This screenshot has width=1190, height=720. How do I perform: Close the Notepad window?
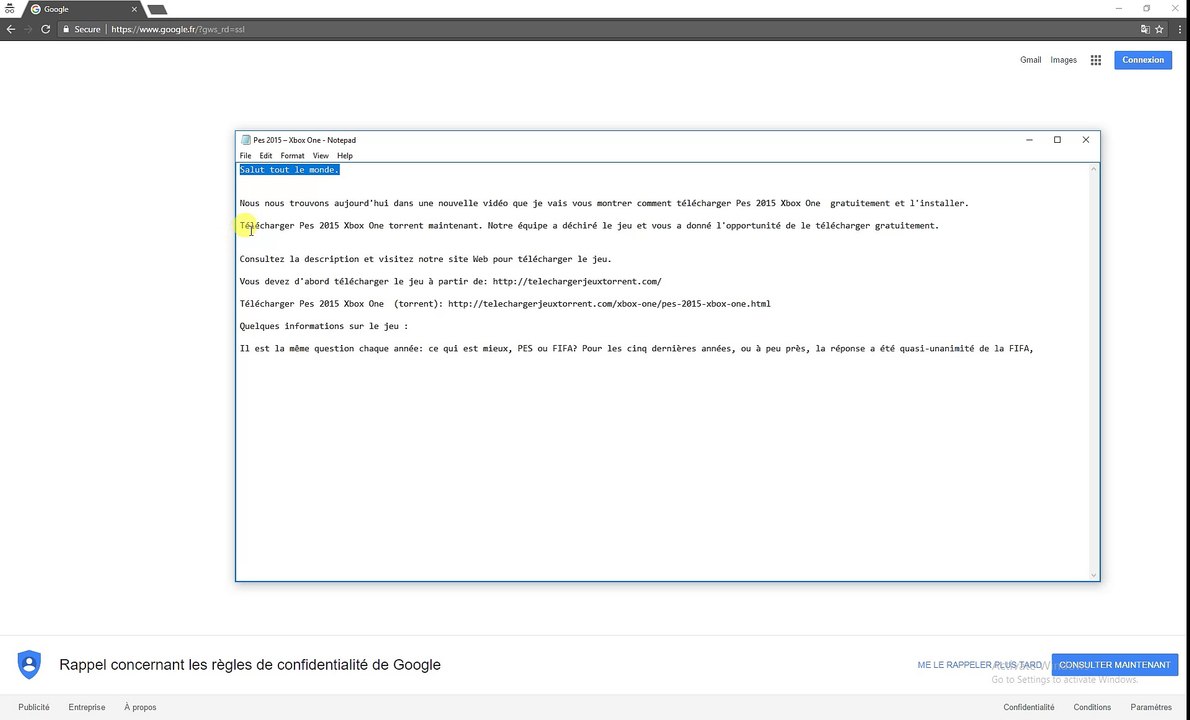click(1085, 140)
